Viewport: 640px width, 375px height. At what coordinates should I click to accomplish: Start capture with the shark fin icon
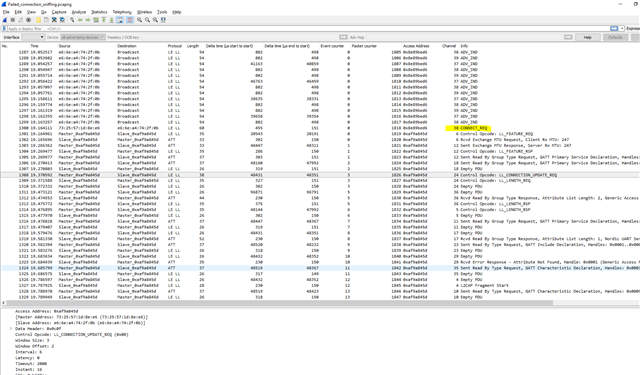tap(5, 20)
